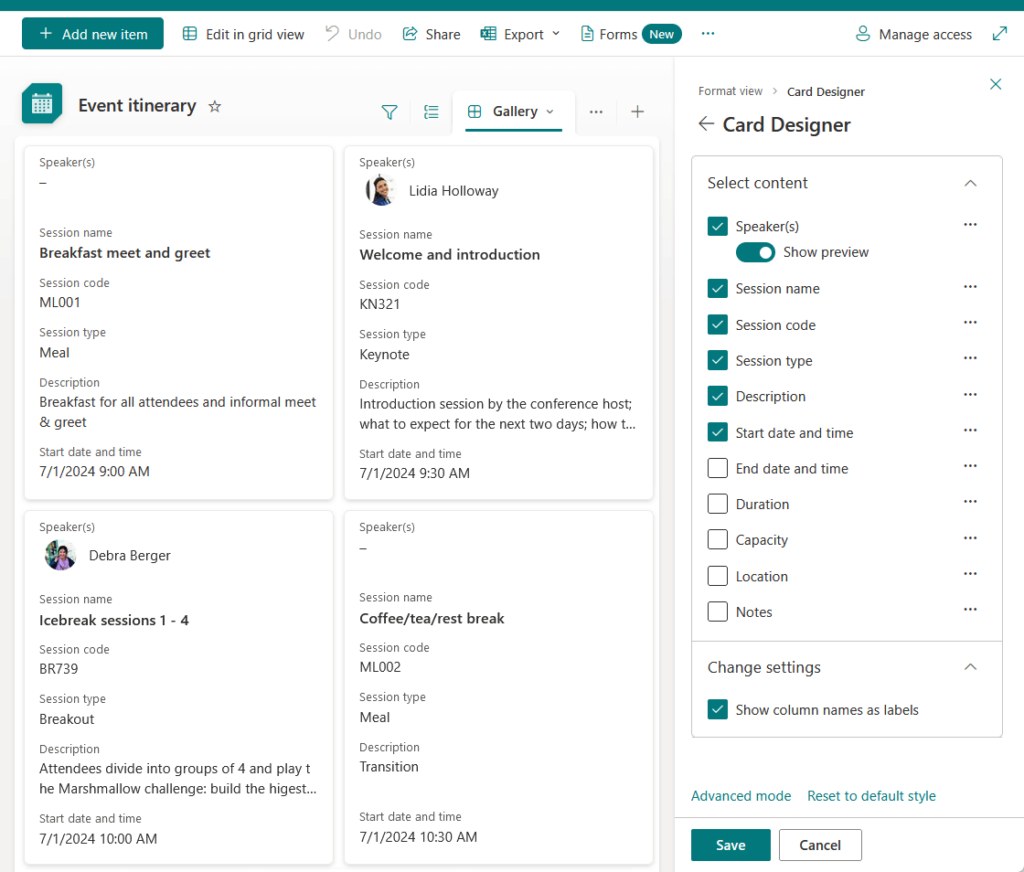Click the Event itinerary calendar list icon
The width and height of the screenshot is (1024, 872).
[42, 103]
